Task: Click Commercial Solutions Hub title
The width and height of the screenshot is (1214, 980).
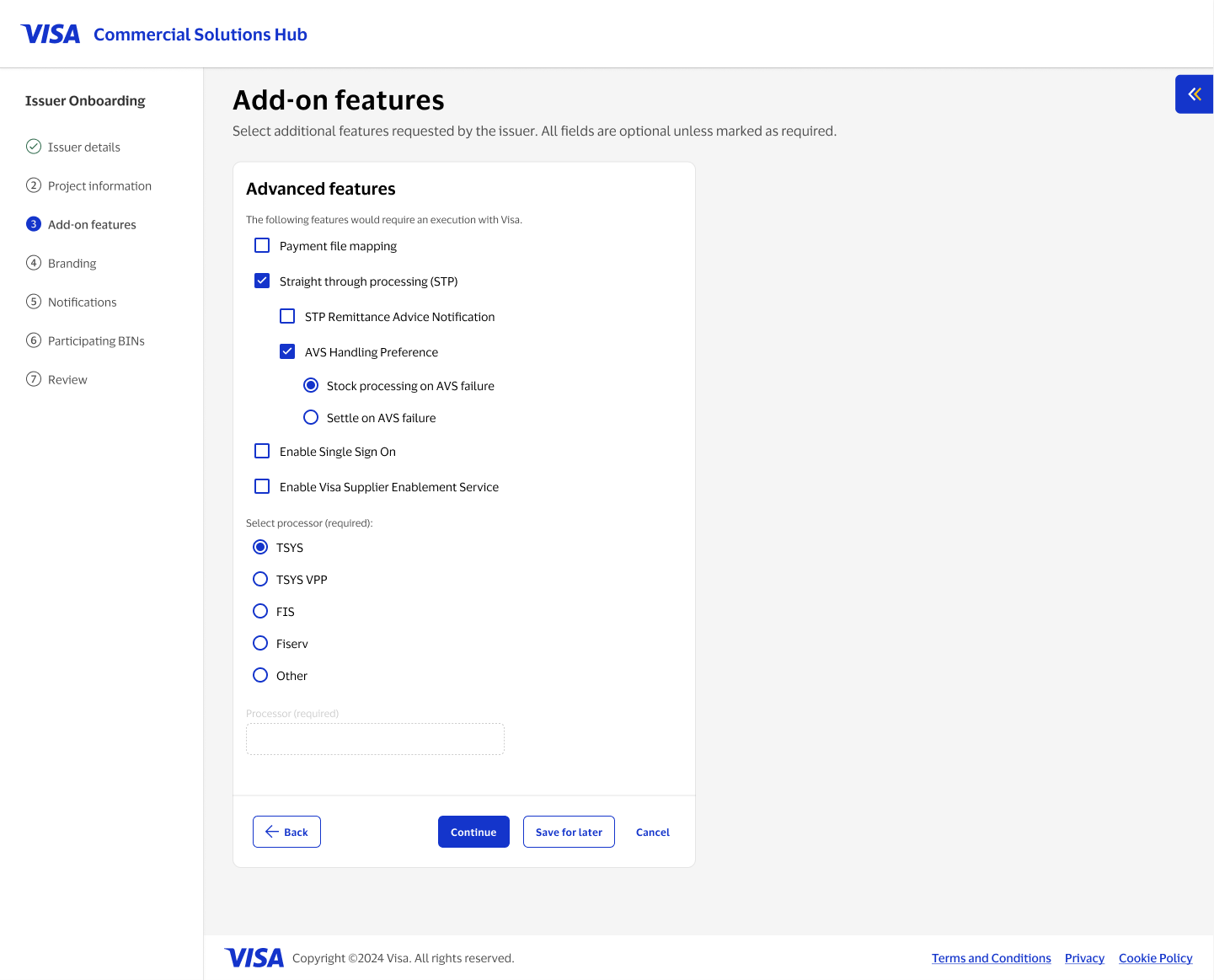Action: pyautogui.click(x=201, y=35)
